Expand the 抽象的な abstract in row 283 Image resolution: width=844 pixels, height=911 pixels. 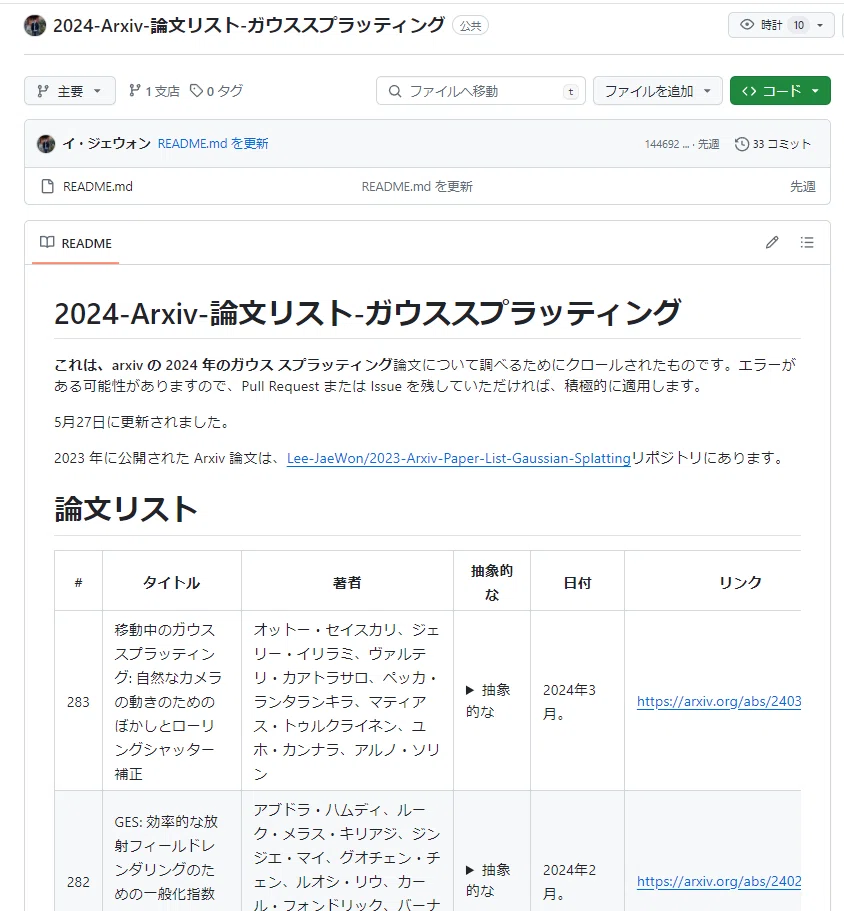coord(488,701)
